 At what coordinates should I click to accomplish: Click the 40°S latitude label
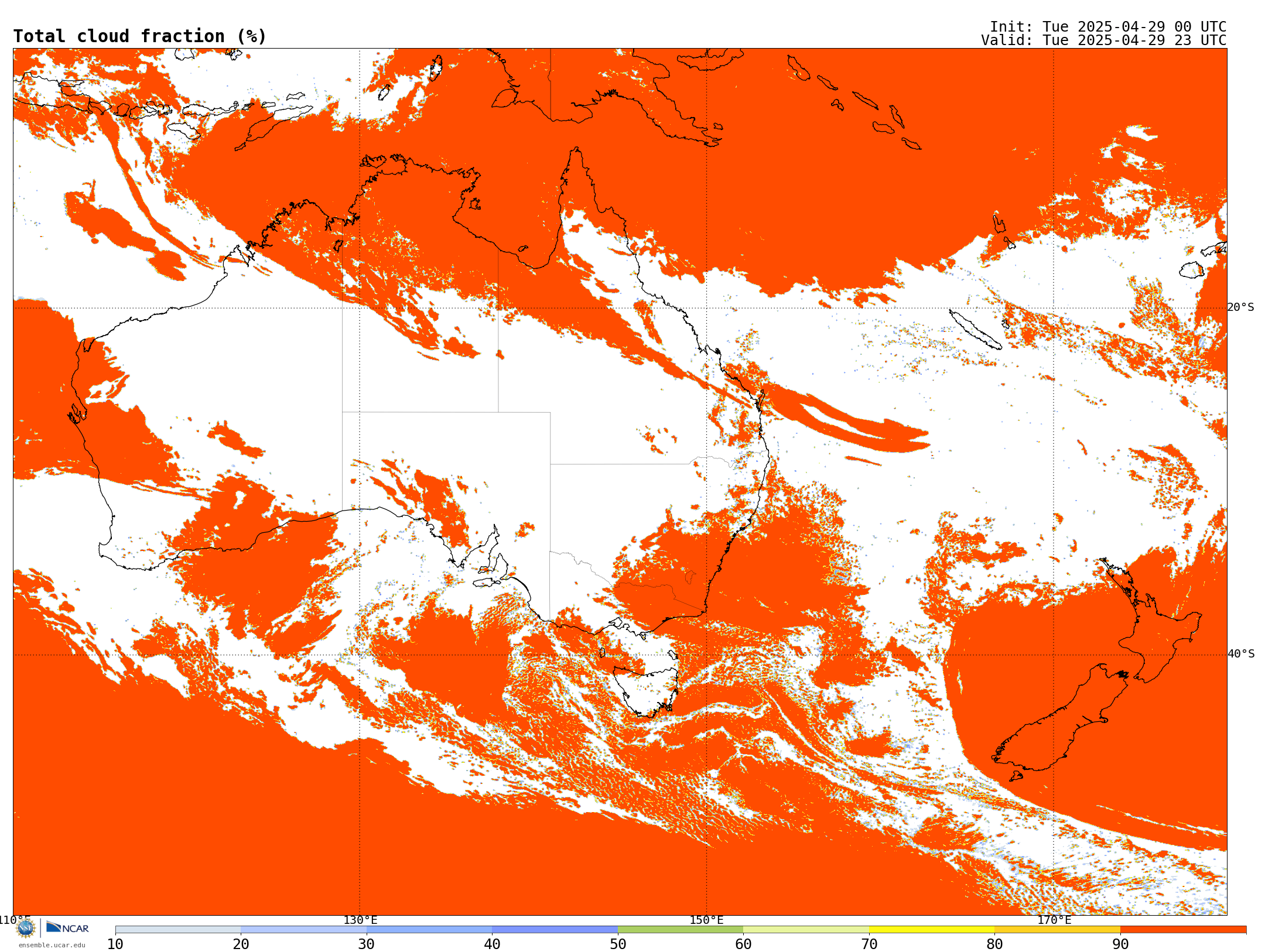pos(1241,654)
